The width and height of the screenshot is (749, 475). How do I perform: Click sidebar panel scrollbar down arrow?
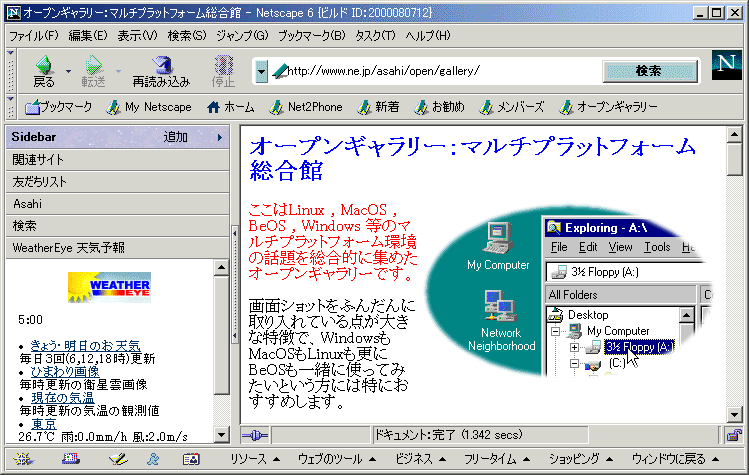coord(221,435)
